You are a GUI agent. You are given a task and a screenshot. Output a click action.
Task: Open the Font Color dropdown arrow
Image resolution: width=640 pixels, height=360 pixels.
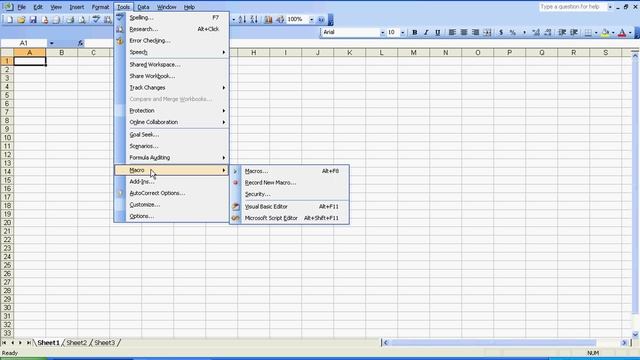click(x=630, y=32)
